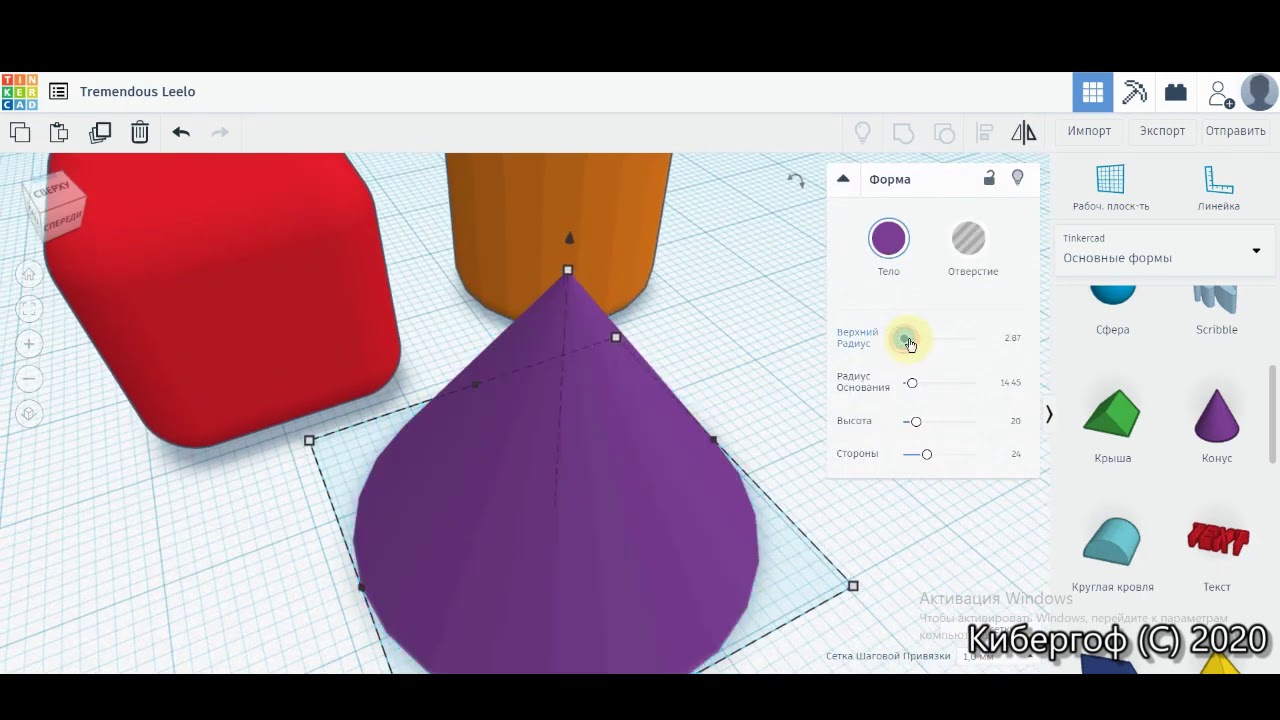Click the Верхний Радиус slider handle
The image size is (1280, 720).
tap(905, 338)
